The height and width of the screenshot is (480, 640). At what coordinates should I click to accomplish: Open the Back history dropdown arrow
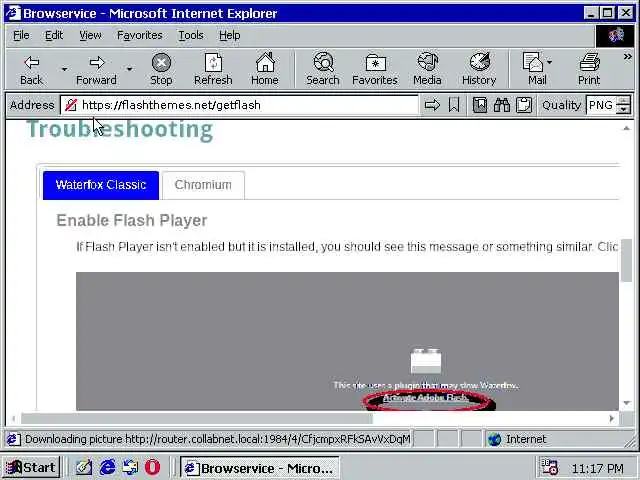click(64, 69)
